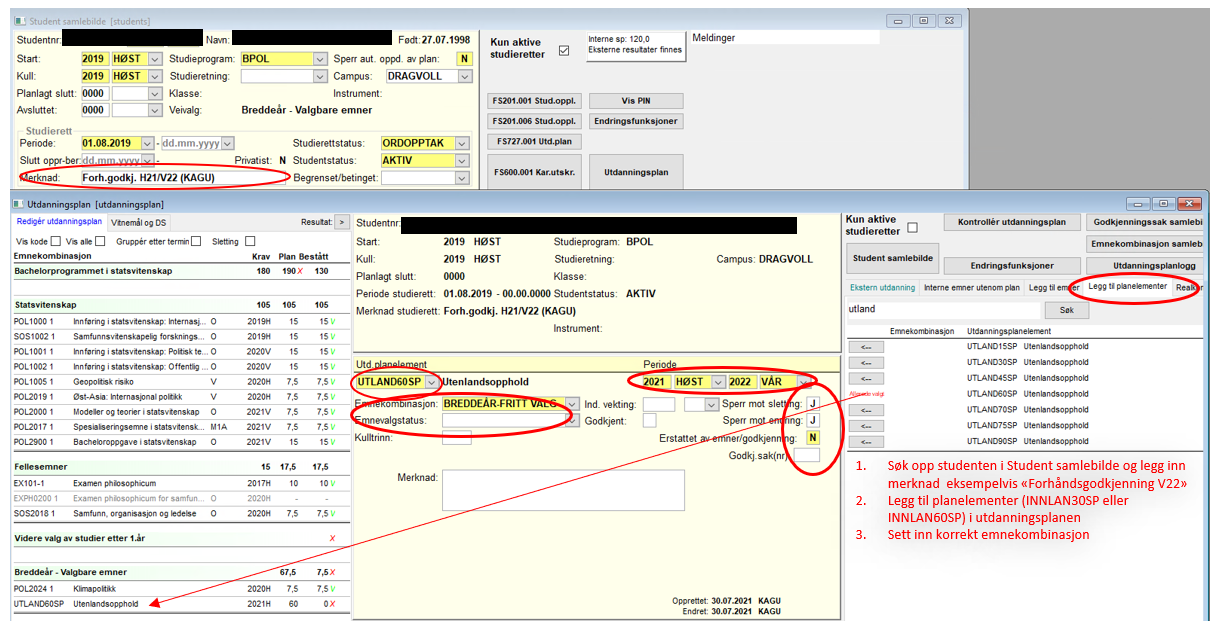
Task: Add UTLAND30SP using its arrow button
Action: click(866, 362)
